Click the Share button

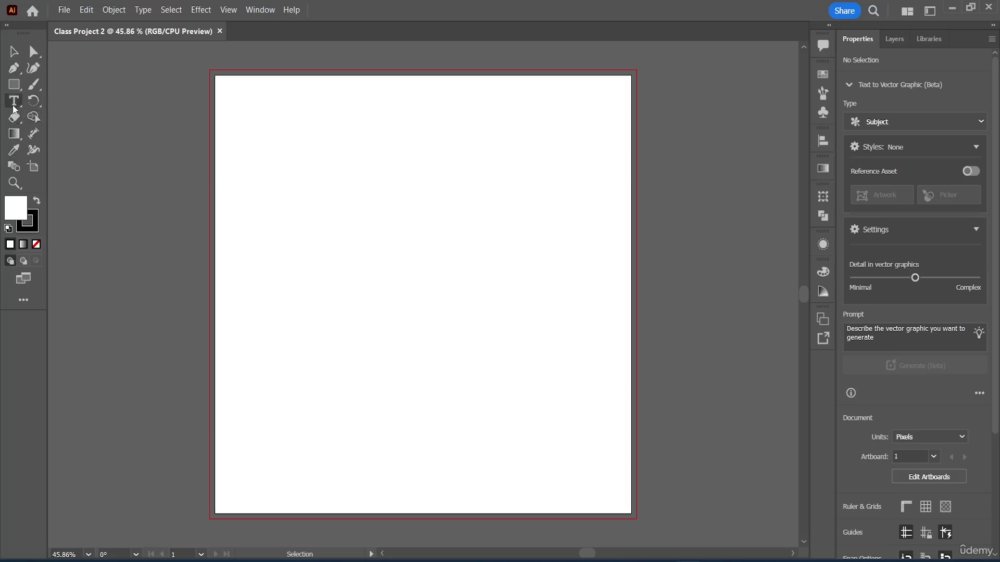(844, 11)
